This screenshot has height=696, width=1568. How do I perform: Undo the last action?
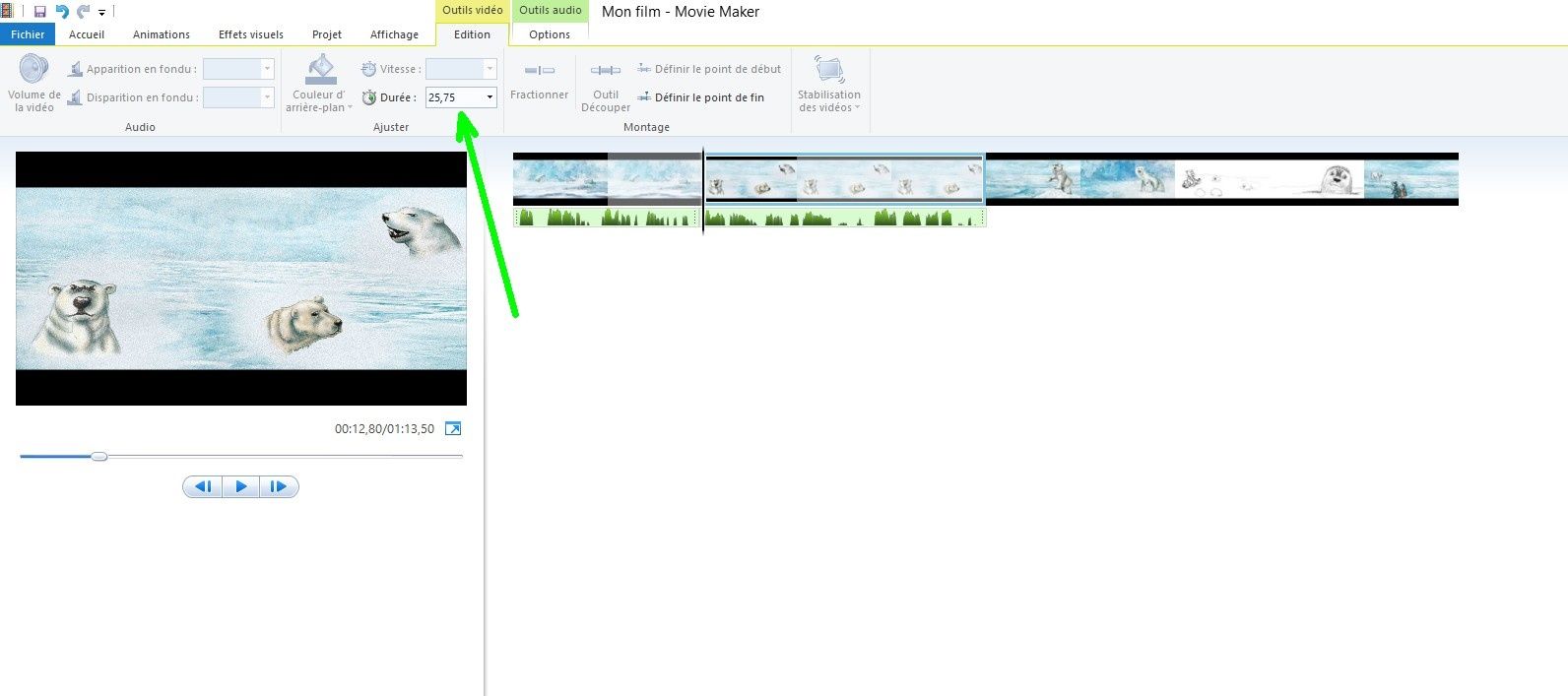pos(62,12)
